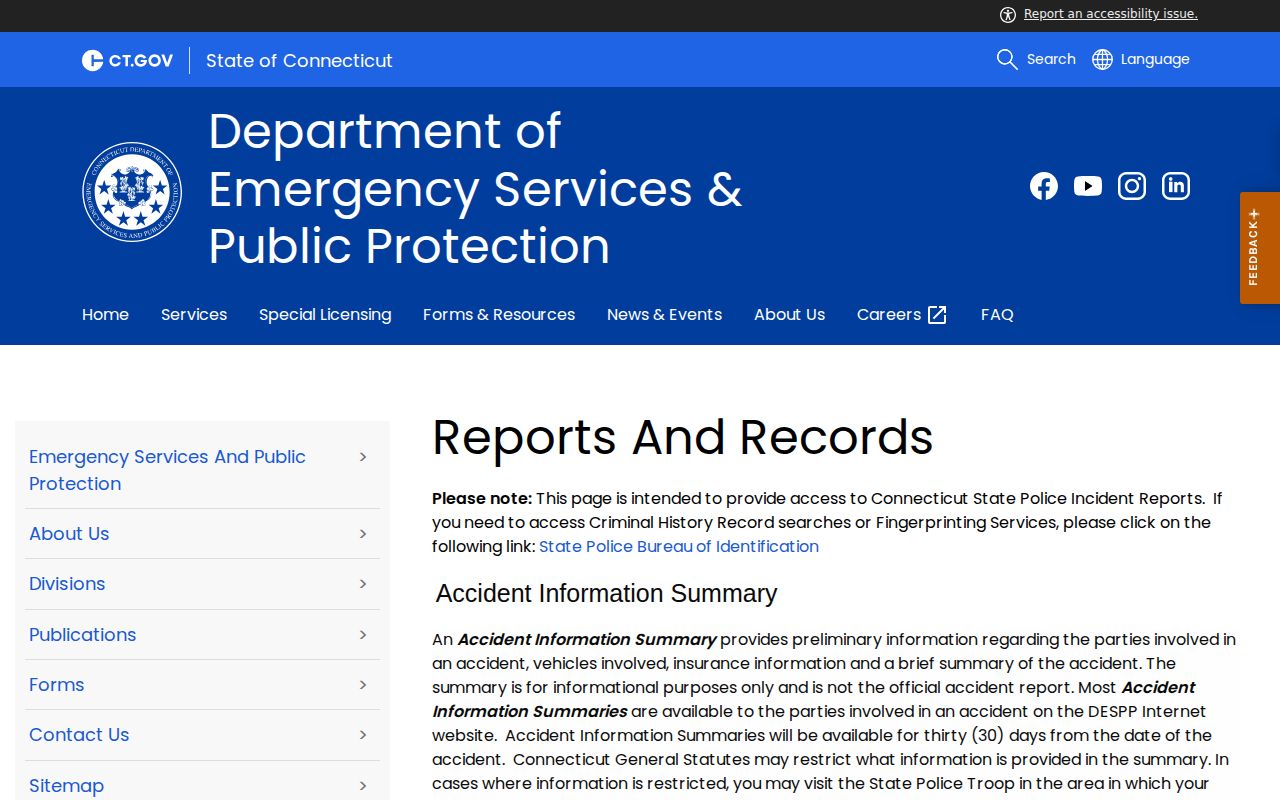Image resolution: width=1280 pixels, height=800 pixels.
Task: Click the Careers navigation link text
Action: [x=889, y=314]
